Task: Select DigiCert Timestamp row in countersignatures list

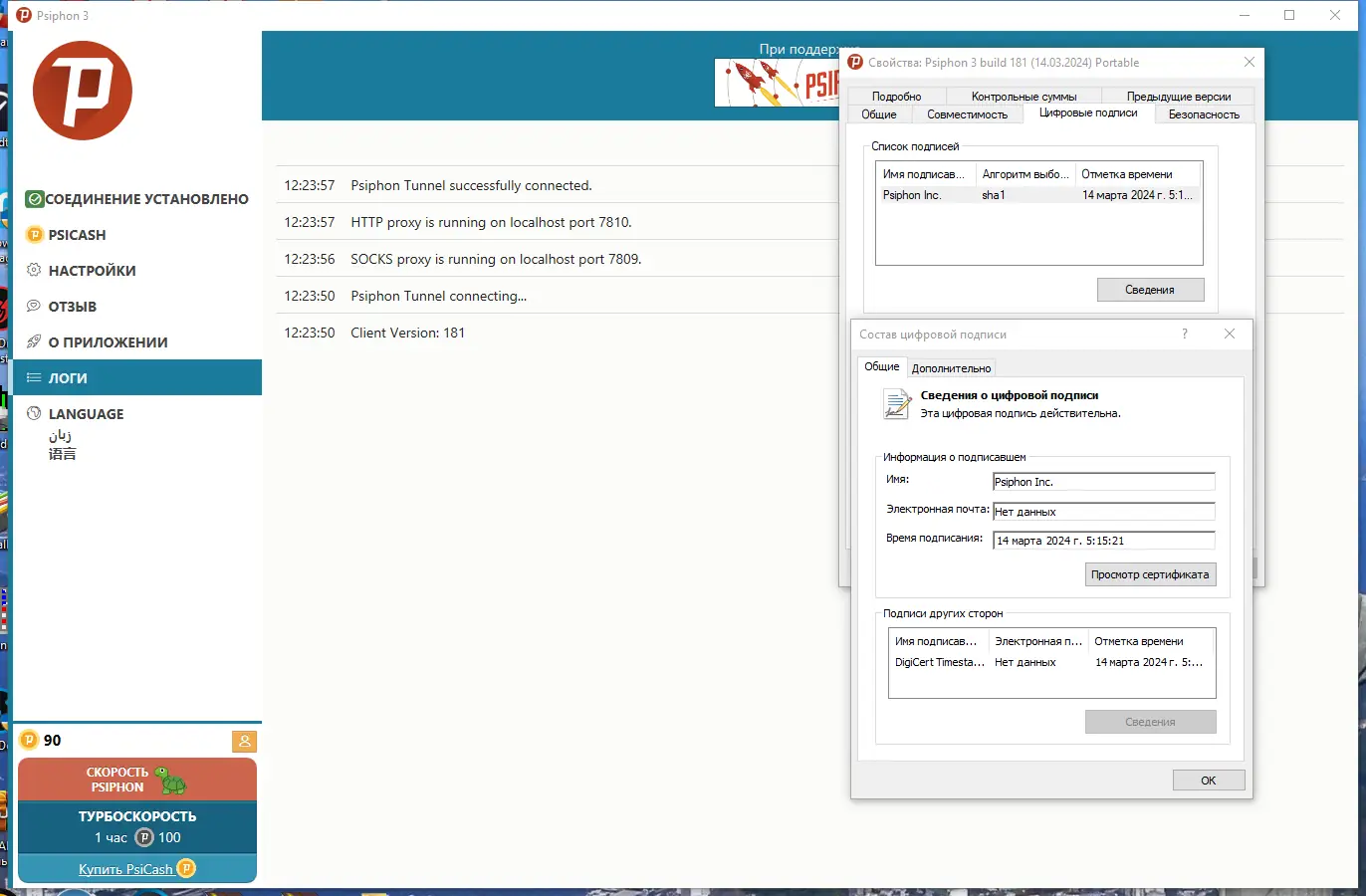Action: (1051, 662)
